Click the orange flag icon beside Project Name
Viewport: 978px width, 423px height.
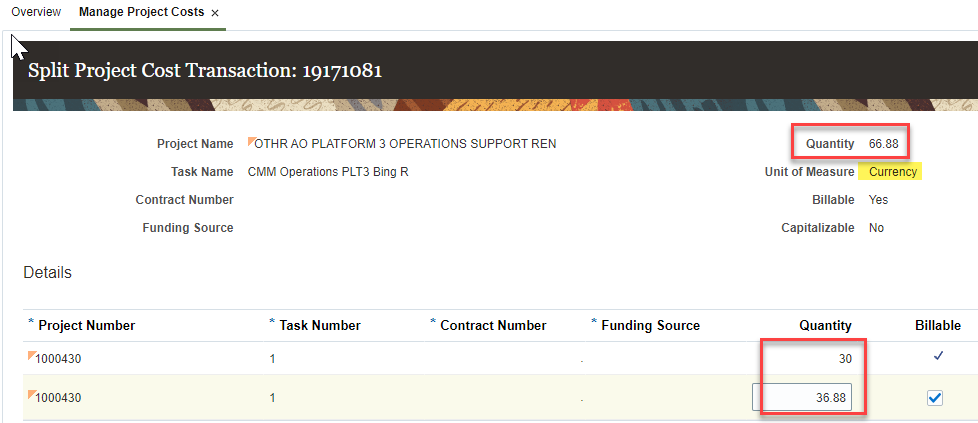[252, 140]
